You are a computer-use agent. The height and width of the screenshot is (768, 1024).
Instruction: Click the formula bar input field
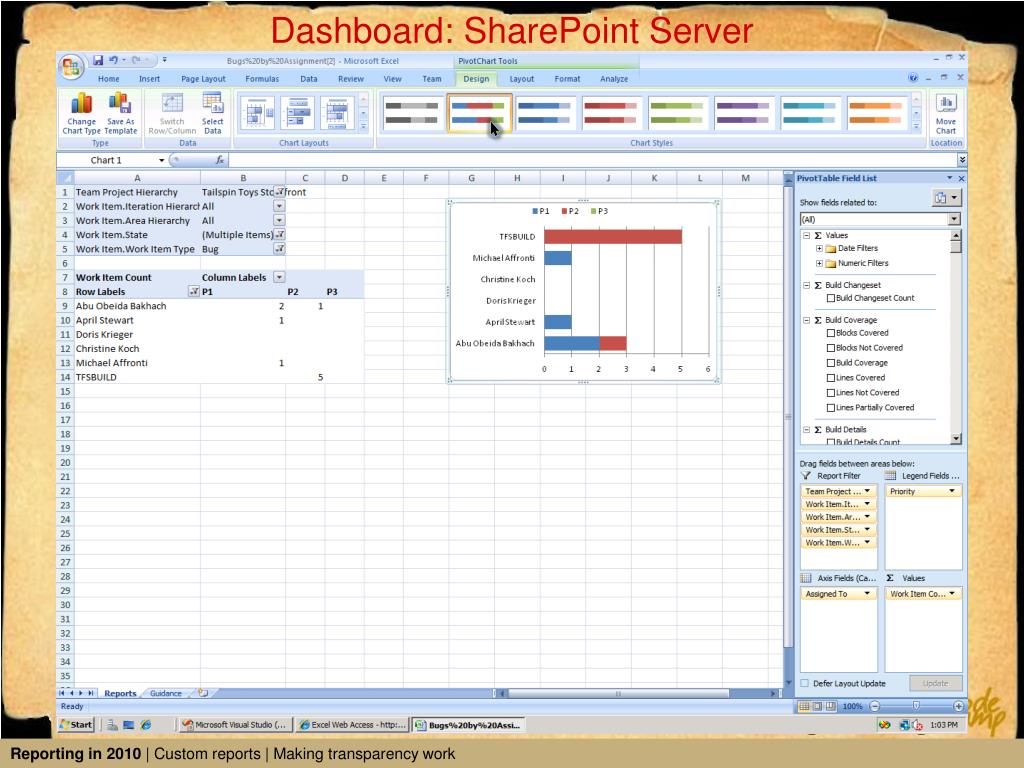pyautogui.click(x=593, y=160)
